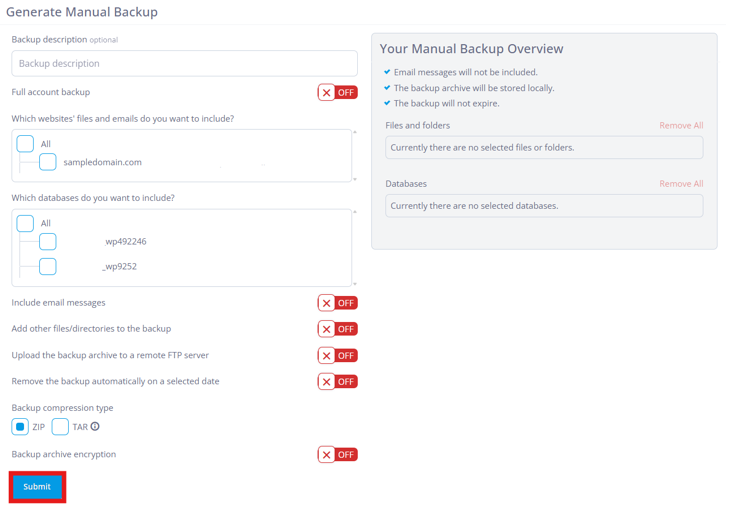Toggle automatic backup removal on selected date
The height and width of the screenshot is (505, 733).
[x=338, y=382]
